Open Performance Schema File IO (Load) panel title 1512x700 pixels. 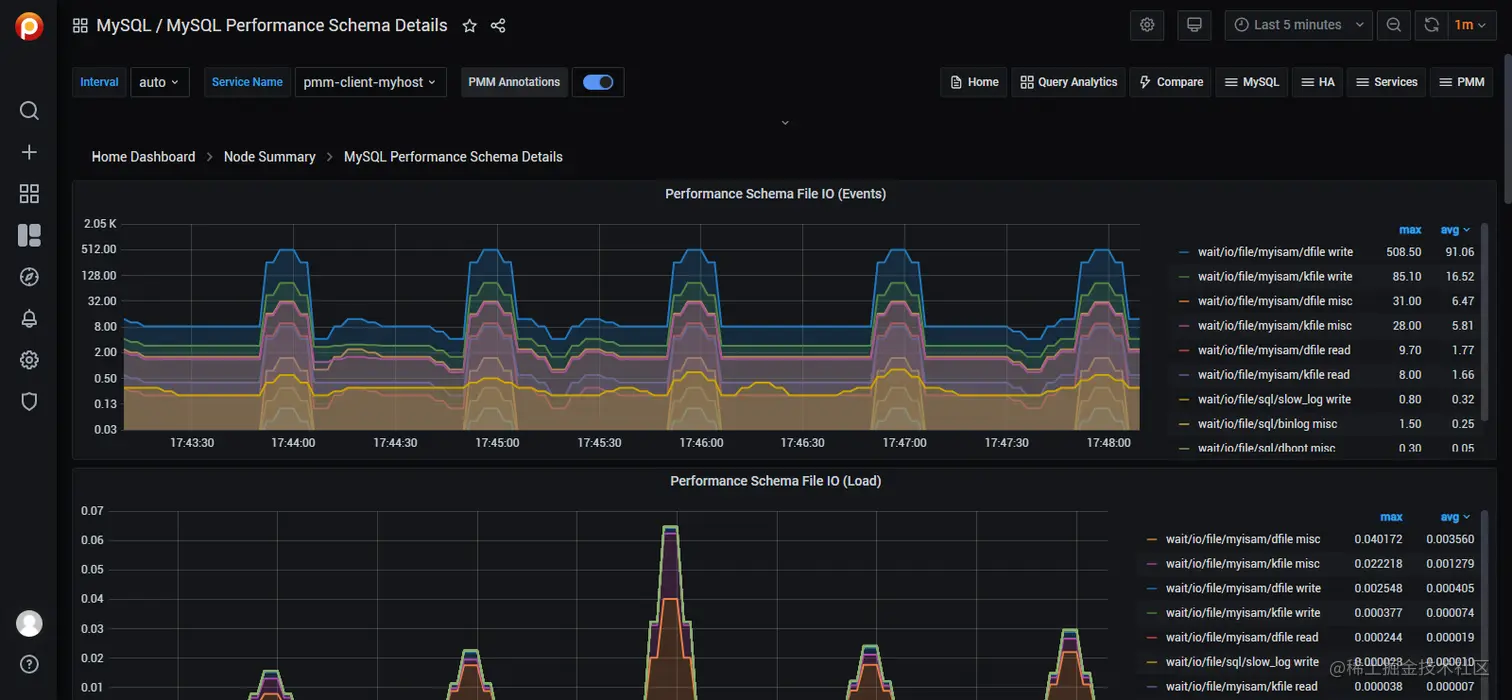tap(775, 481)
